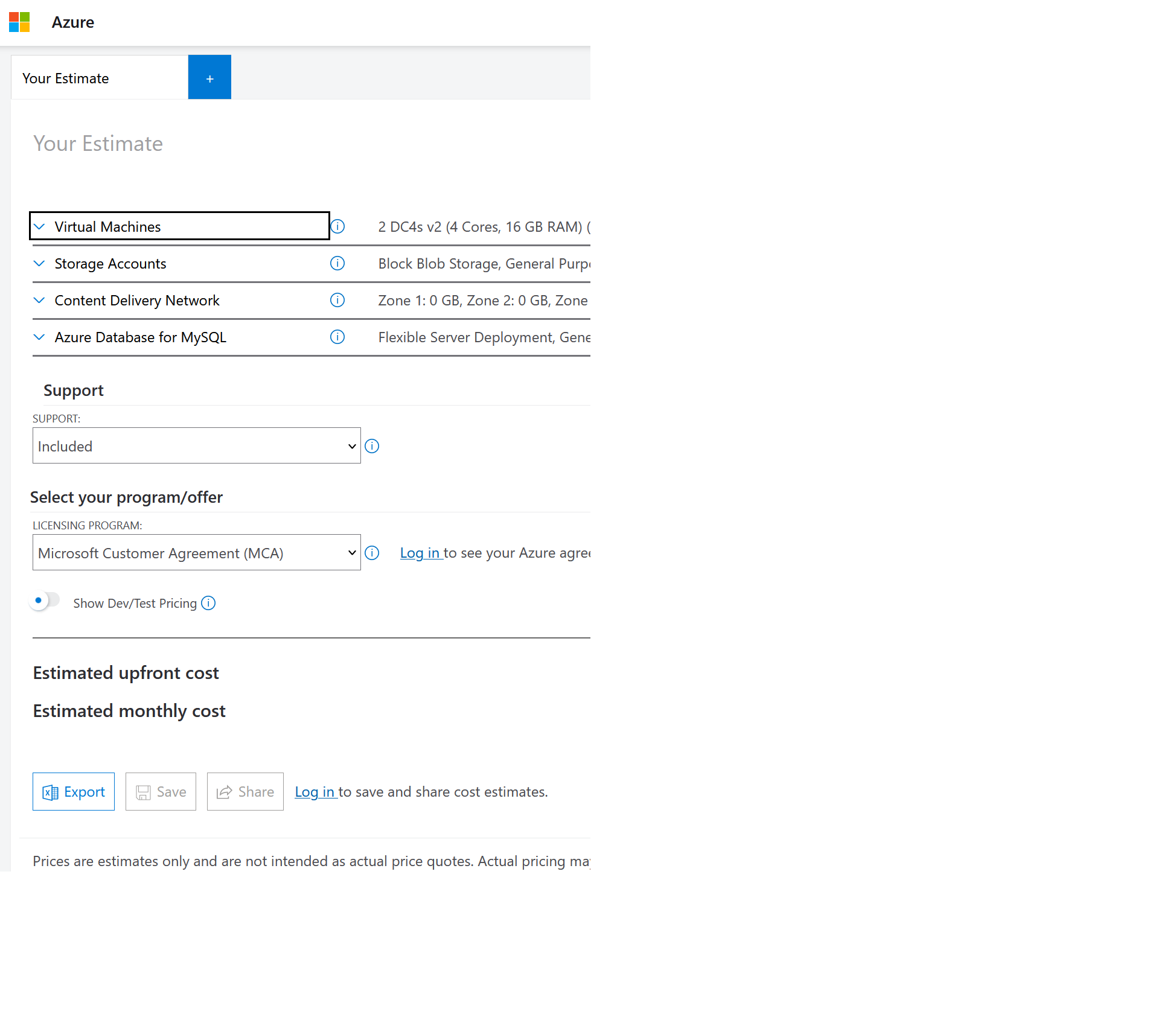Screen dimensions: 1176x1020
Task: Click the Content Delivery Network label
Action: pyautogui.click(x=137, y=301)
